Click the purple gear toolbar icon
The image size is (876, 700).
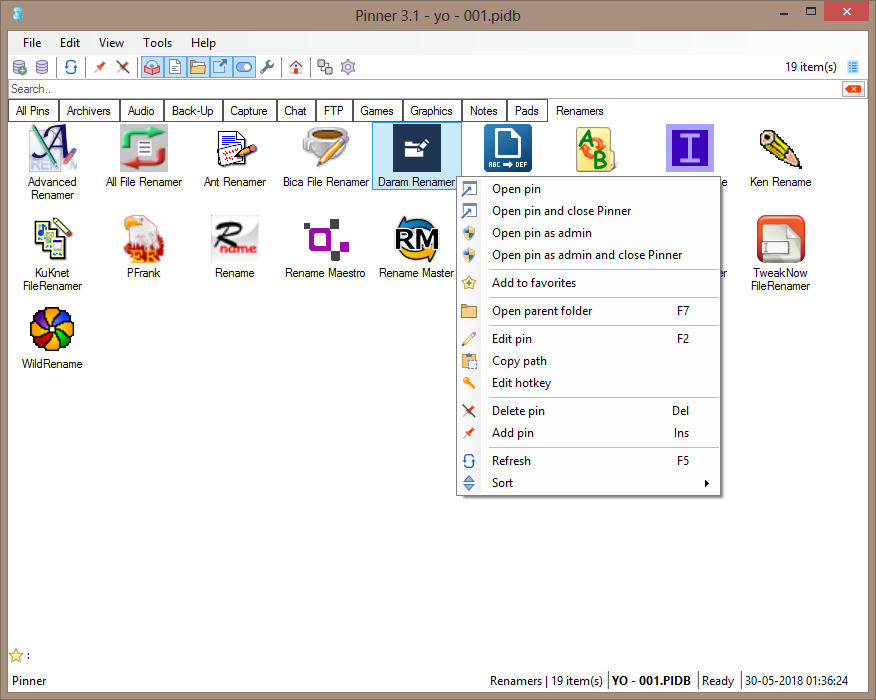[348, 67]
